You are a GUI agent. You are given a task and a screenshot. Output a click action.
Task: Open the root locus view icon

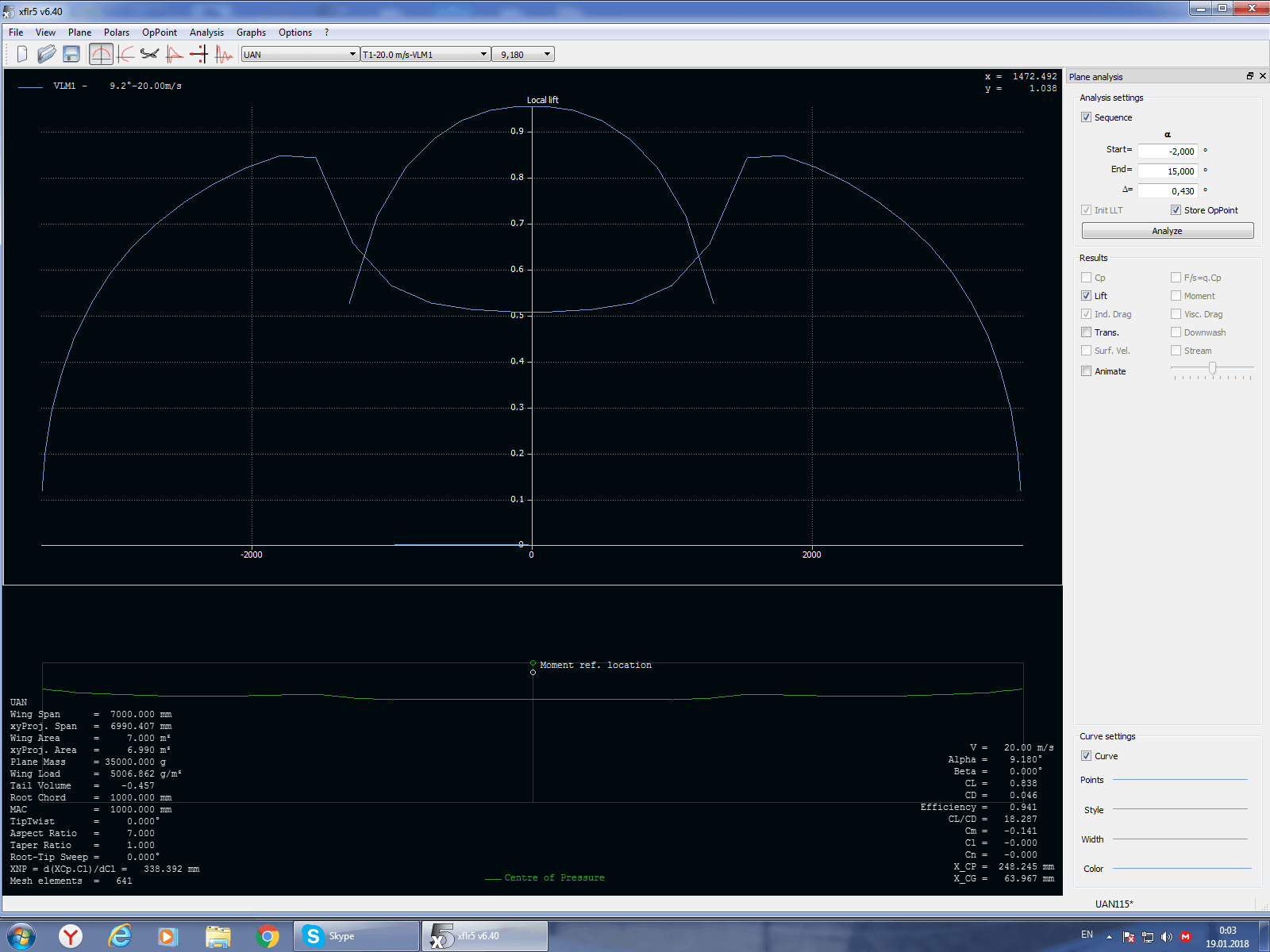pyautogui.click(x=199, y=54)
